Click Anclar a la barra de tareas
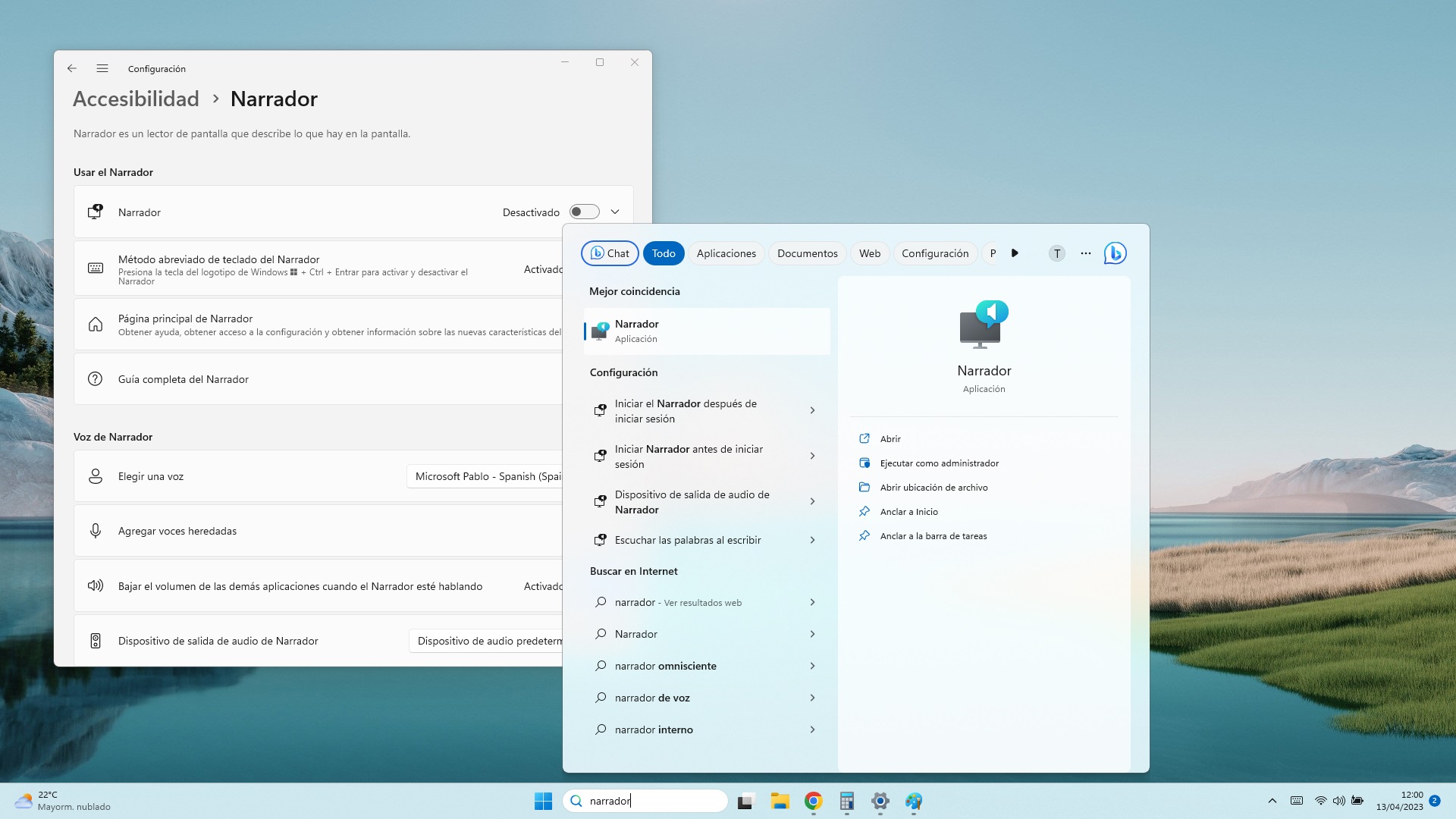Image resolution: width=1456 pixels, height=819 pixels. pyautogui.click(x=934, y=536)
